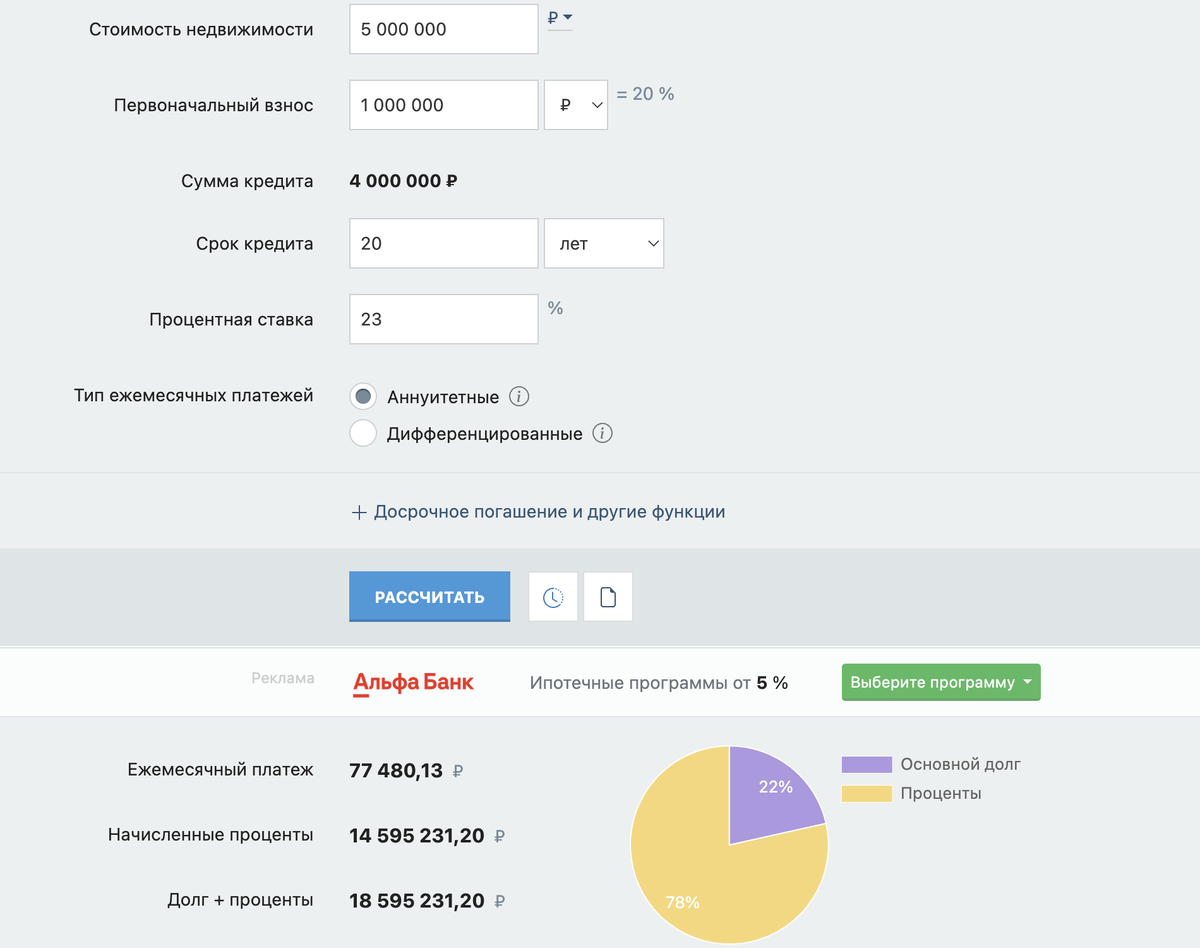Show info about Аннуитетные payments
1200x948 pixels.
point(518,397)
